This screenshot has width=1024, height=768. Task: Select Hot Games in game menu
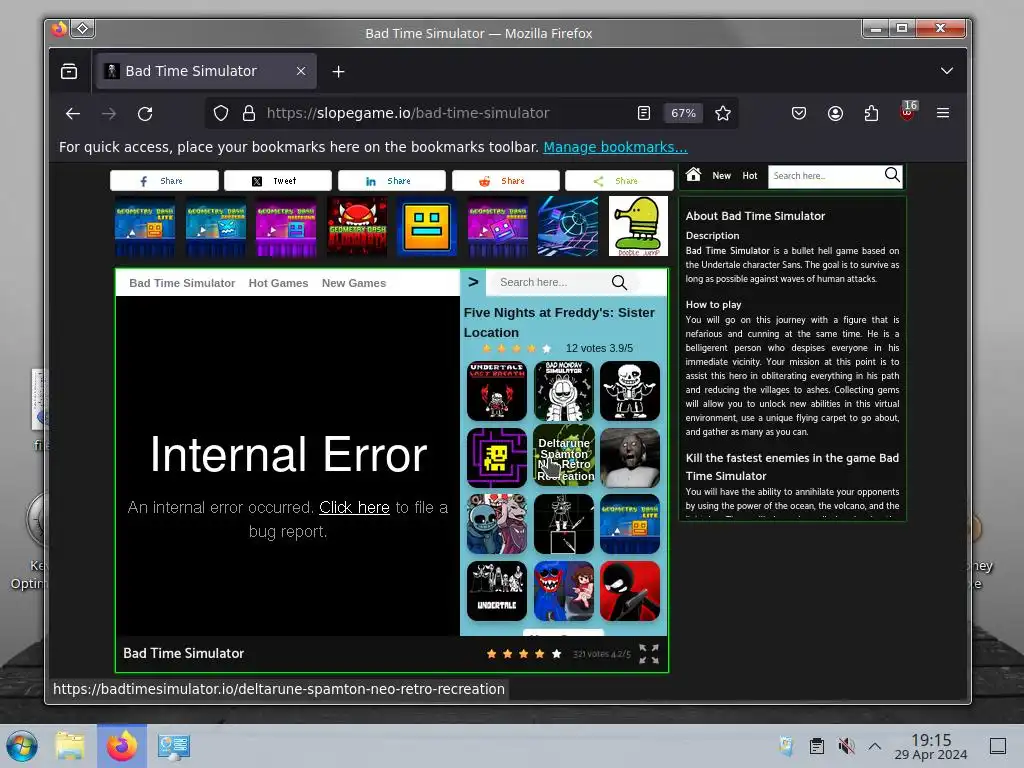(x=278, y=283)
